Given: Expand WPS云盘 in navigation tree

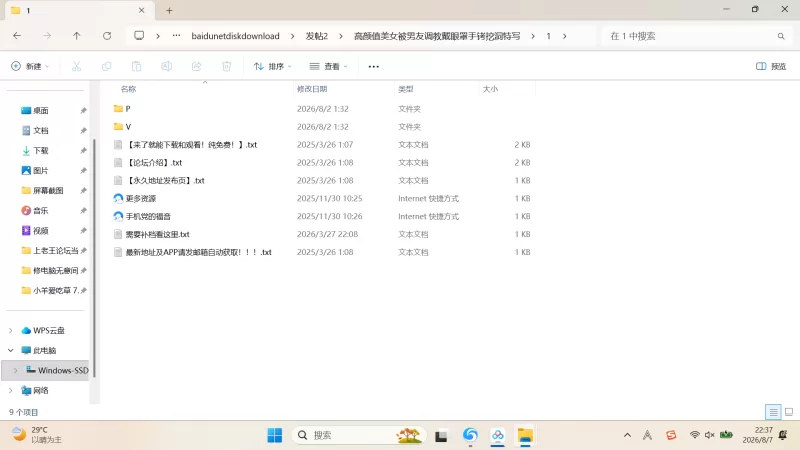Looking at the screenshot, I should tap(11, 331).
